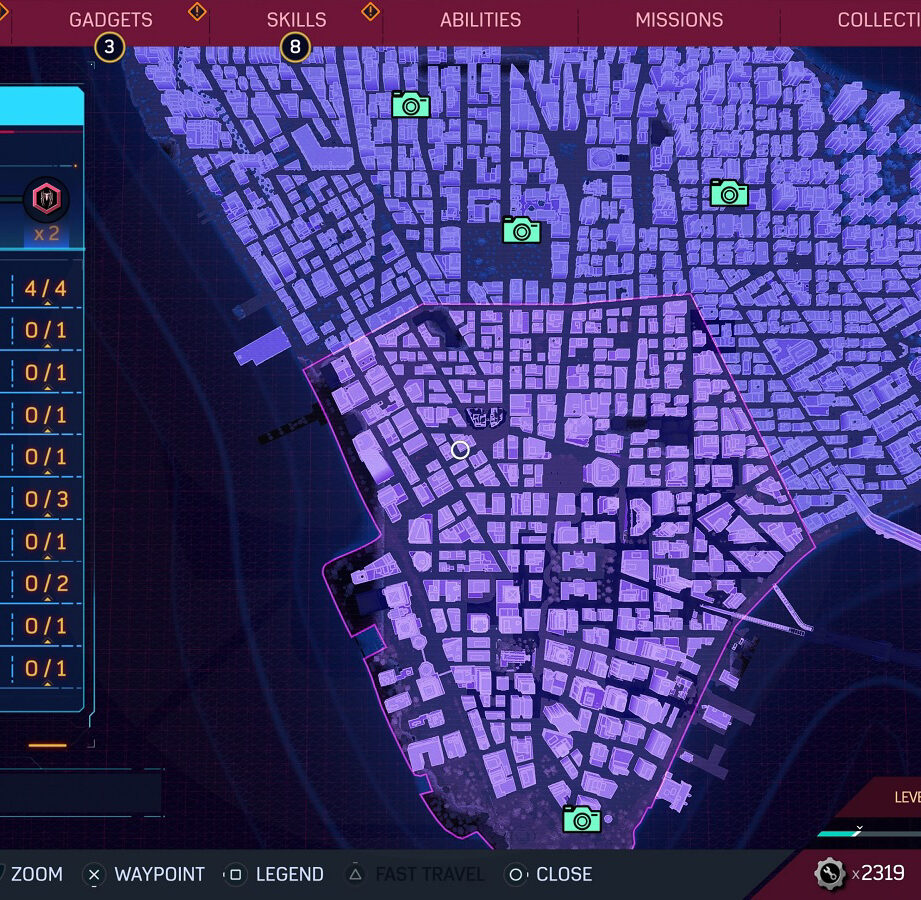Click the hexagonal spider token icon above x2
This screenshot has width=921, height=900.
point(46,199)
